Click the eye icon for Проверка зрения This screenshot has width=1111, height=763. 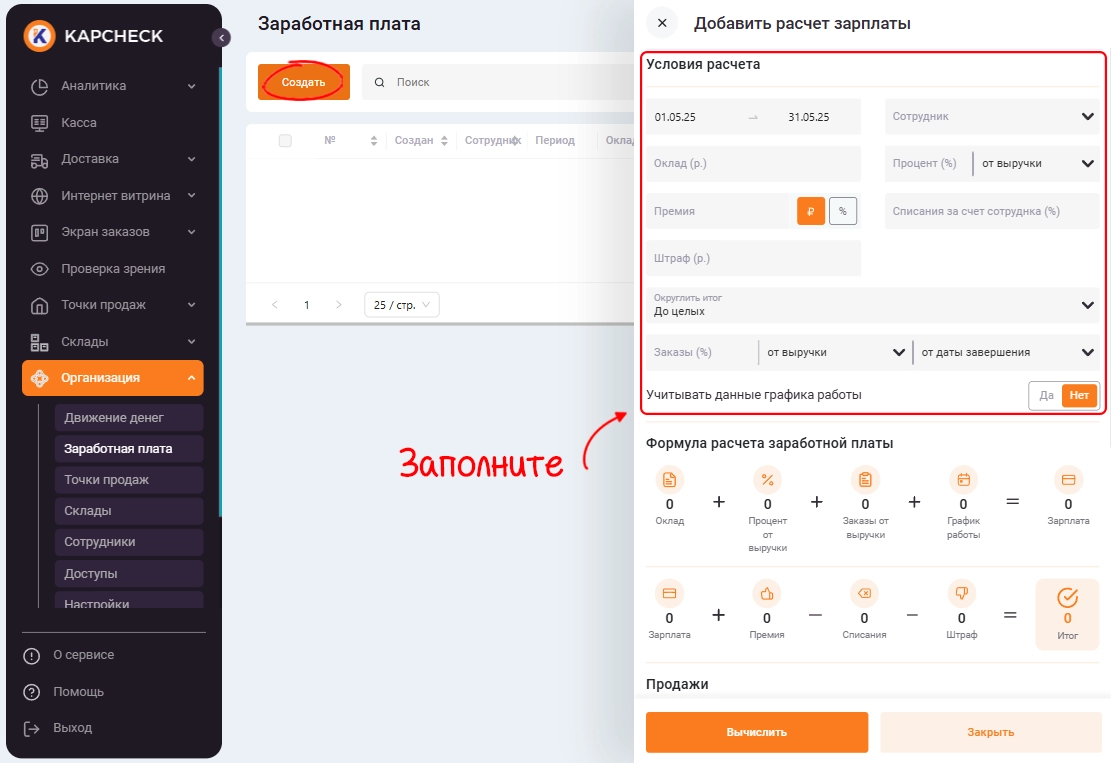(x=40, y=269)
